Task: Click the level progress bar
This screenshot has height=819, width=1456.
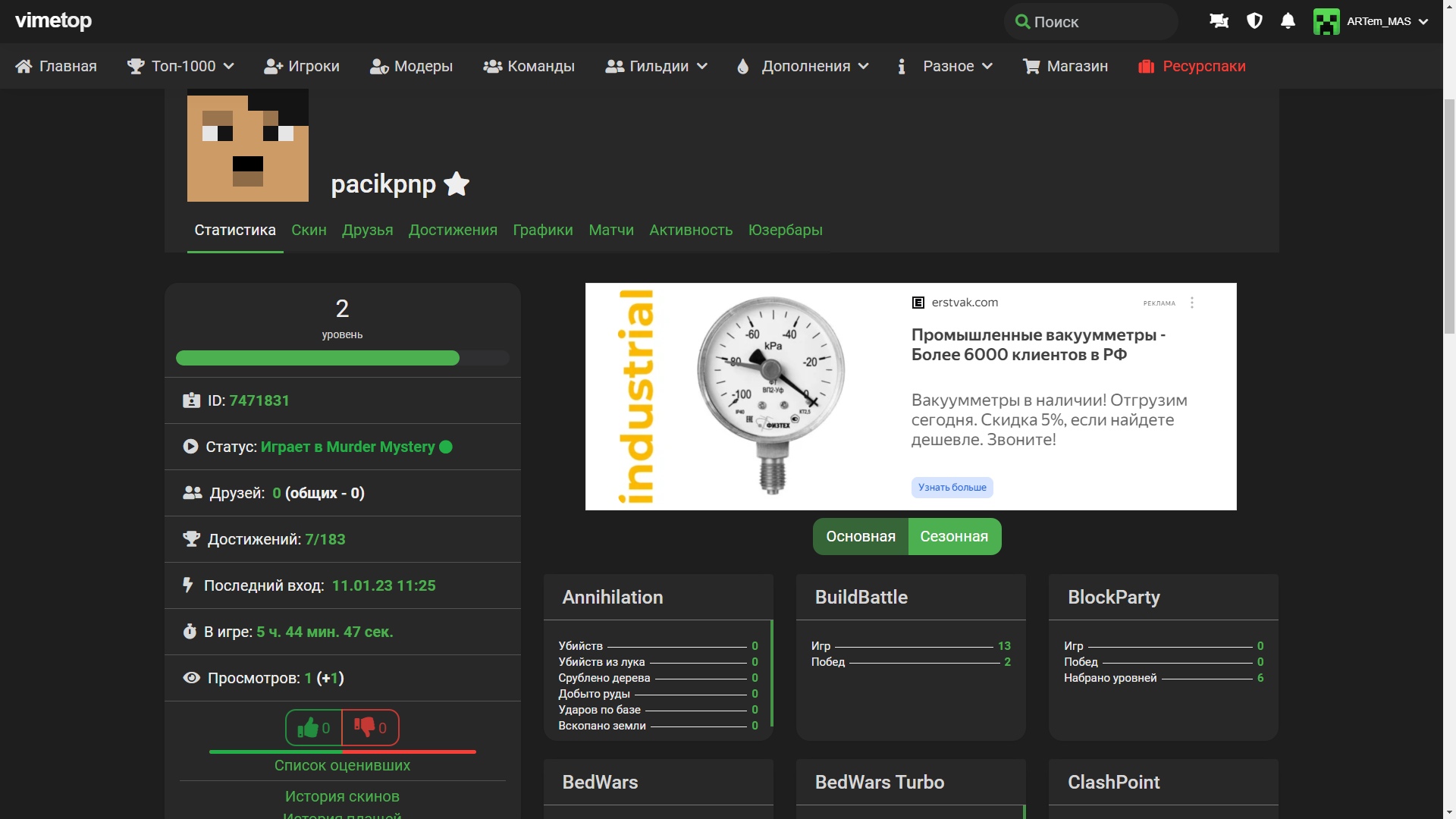Action: click(x=342, y=358)
